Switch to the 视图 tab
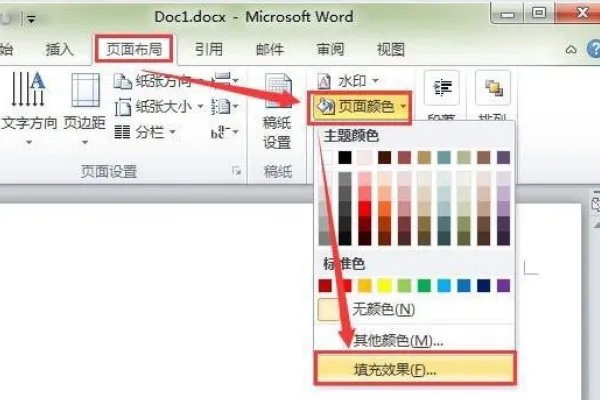600x400 pixels. (x=391, y=49)
